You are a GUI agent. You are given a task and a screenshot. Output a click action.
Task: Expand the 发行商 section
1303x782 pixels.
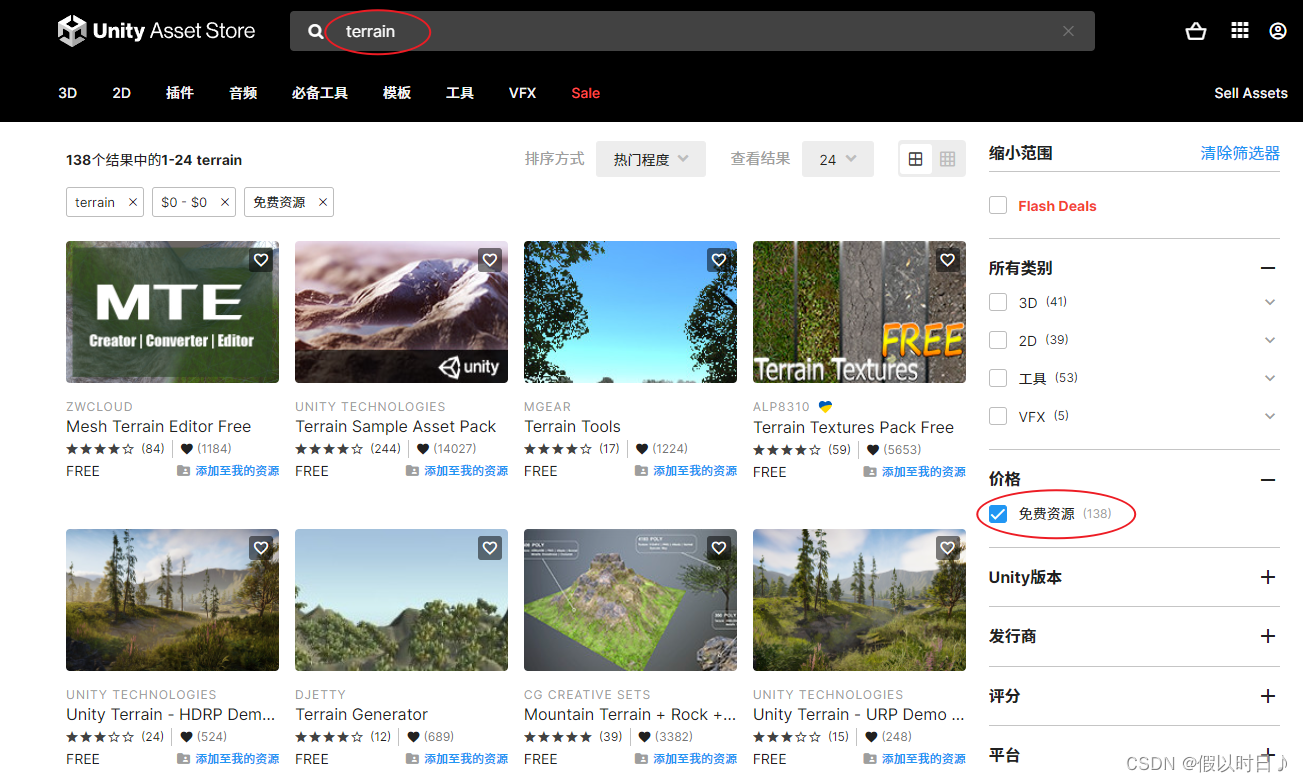click(1268, 636)
